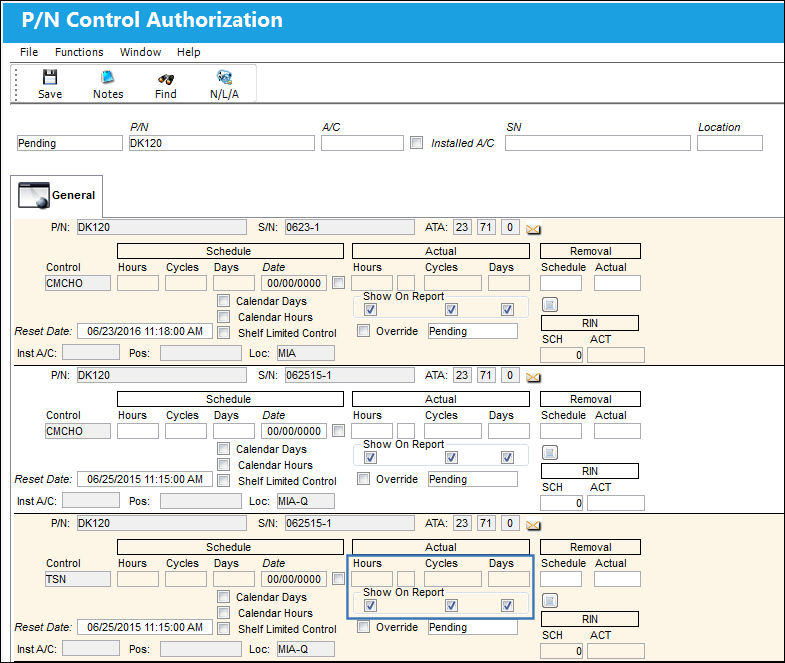The image size is (785, 663).
Task: Click envelope icon beside S/N 0623-1 ATA
Action: [x=533, y=229]
